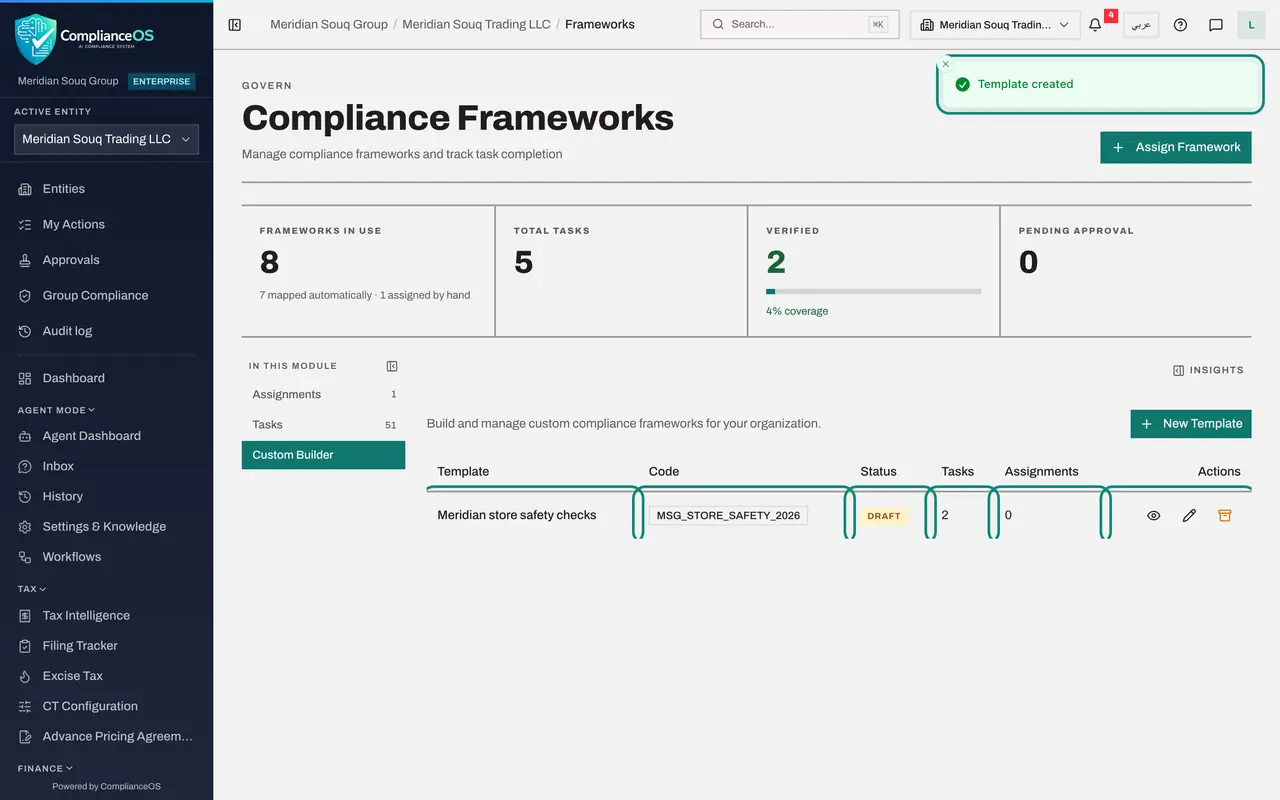The height and width of the screenshot is (800, 1280).
Task: Open the Insights panel
Action: pyautogui.click(x=1208, y=370)
